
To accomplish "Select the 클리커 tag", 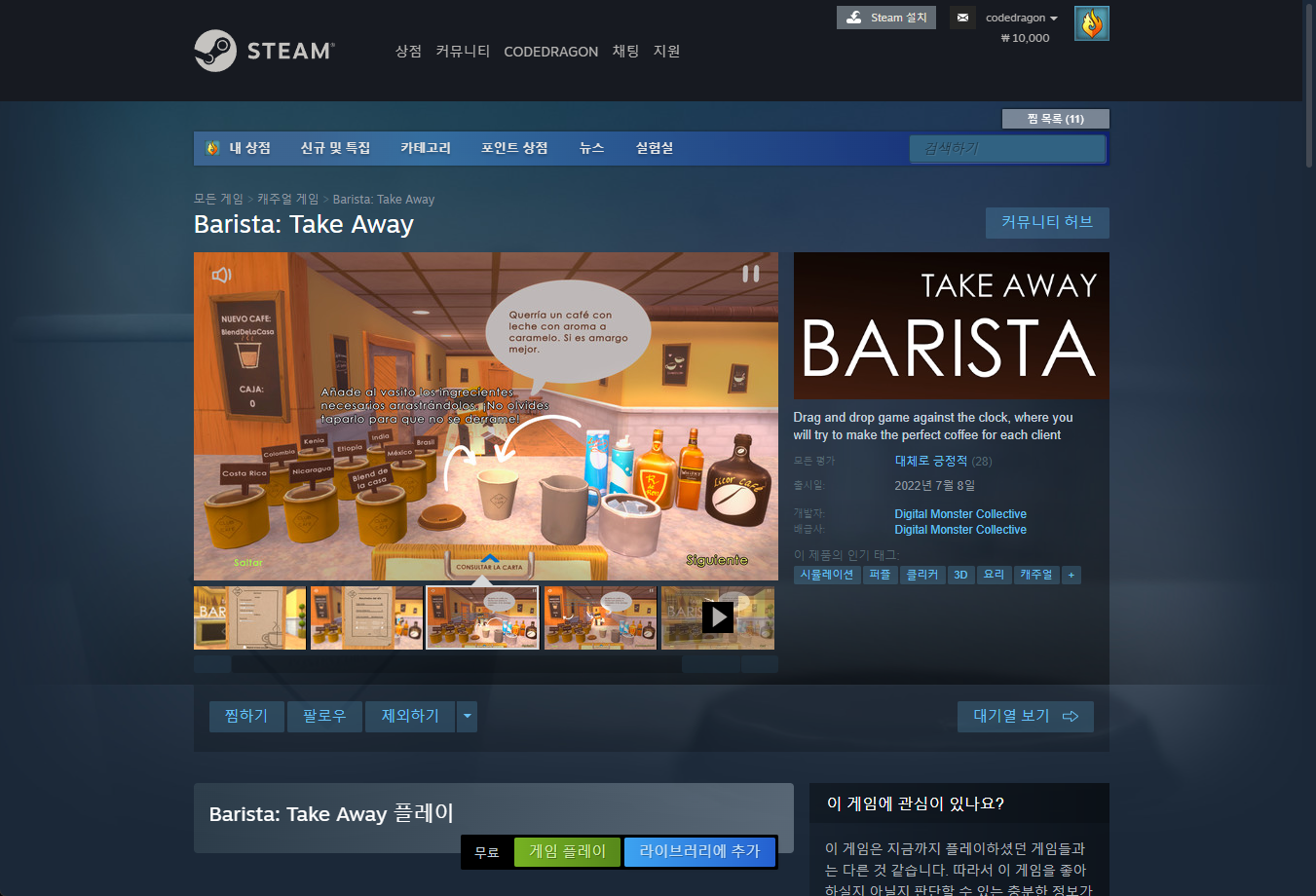I will coord(922,575).
